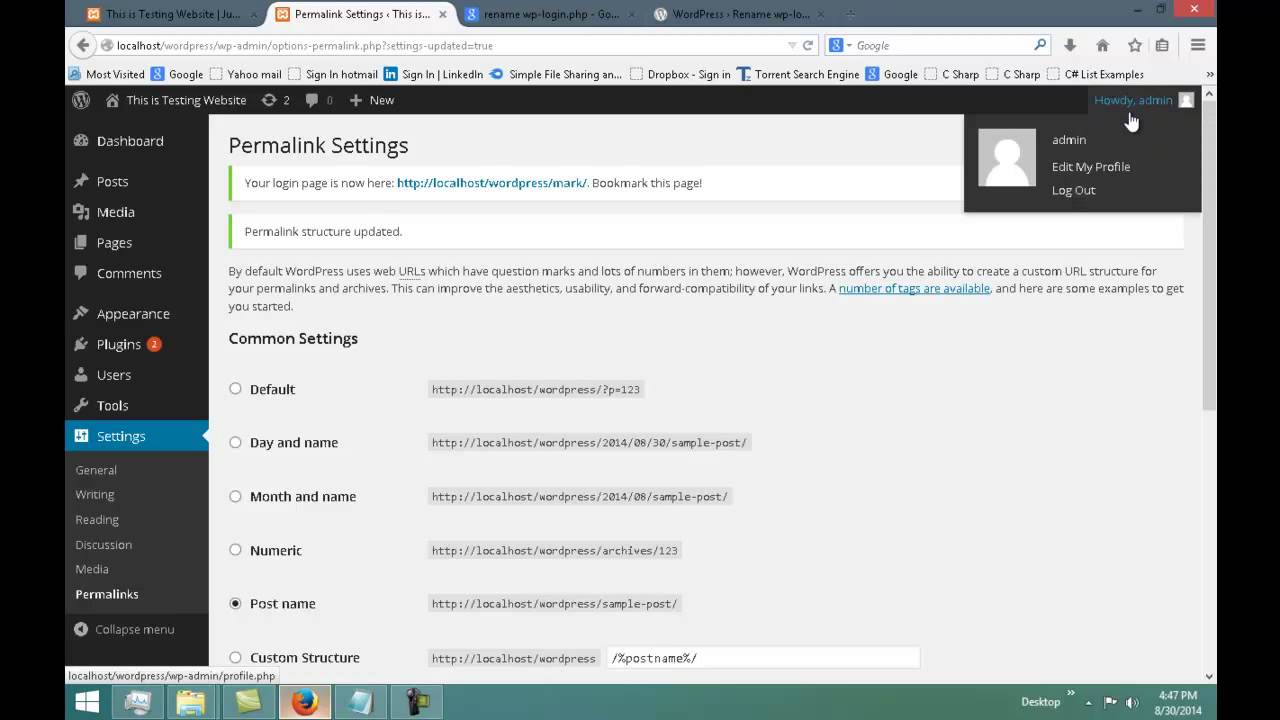1280x720 pixels.
Task: Collapse the WordPress admin menu
Action: pyautogui.click(x=124, y=629)
